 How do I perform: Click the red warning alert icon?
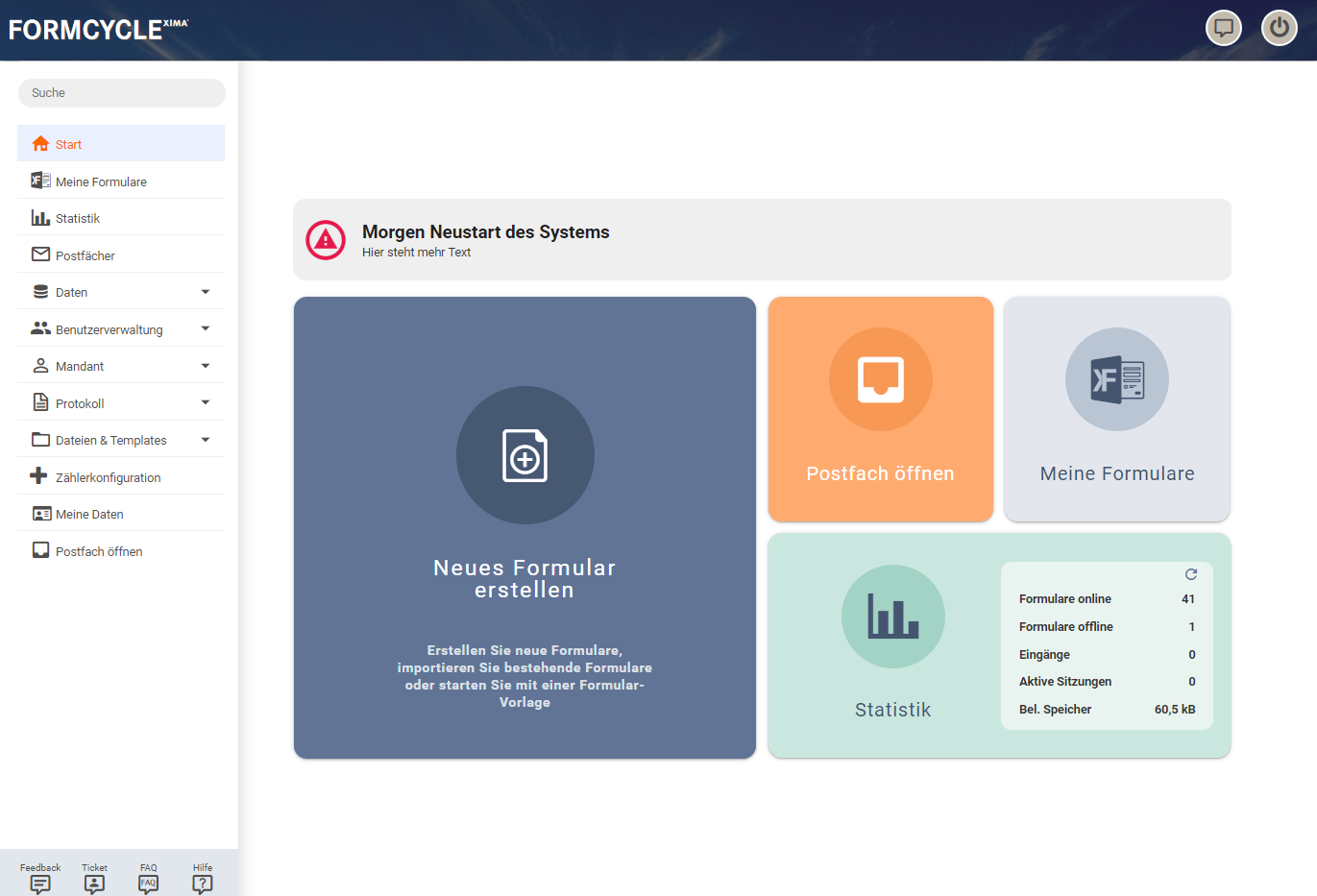[x=326, y=240]
